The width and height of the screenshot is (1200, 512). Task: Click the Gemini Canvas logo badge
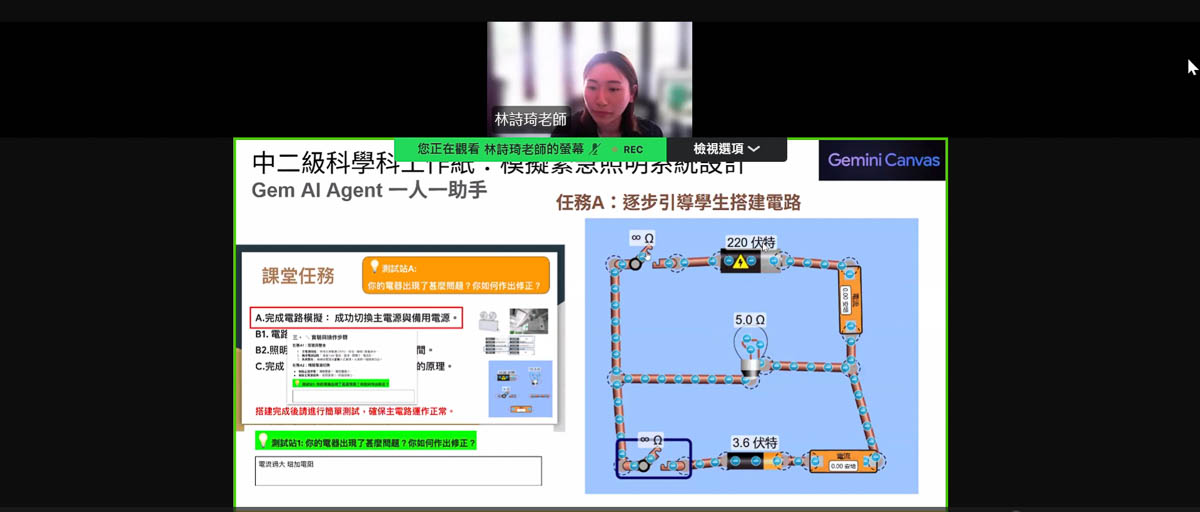(x=883, y=160)
